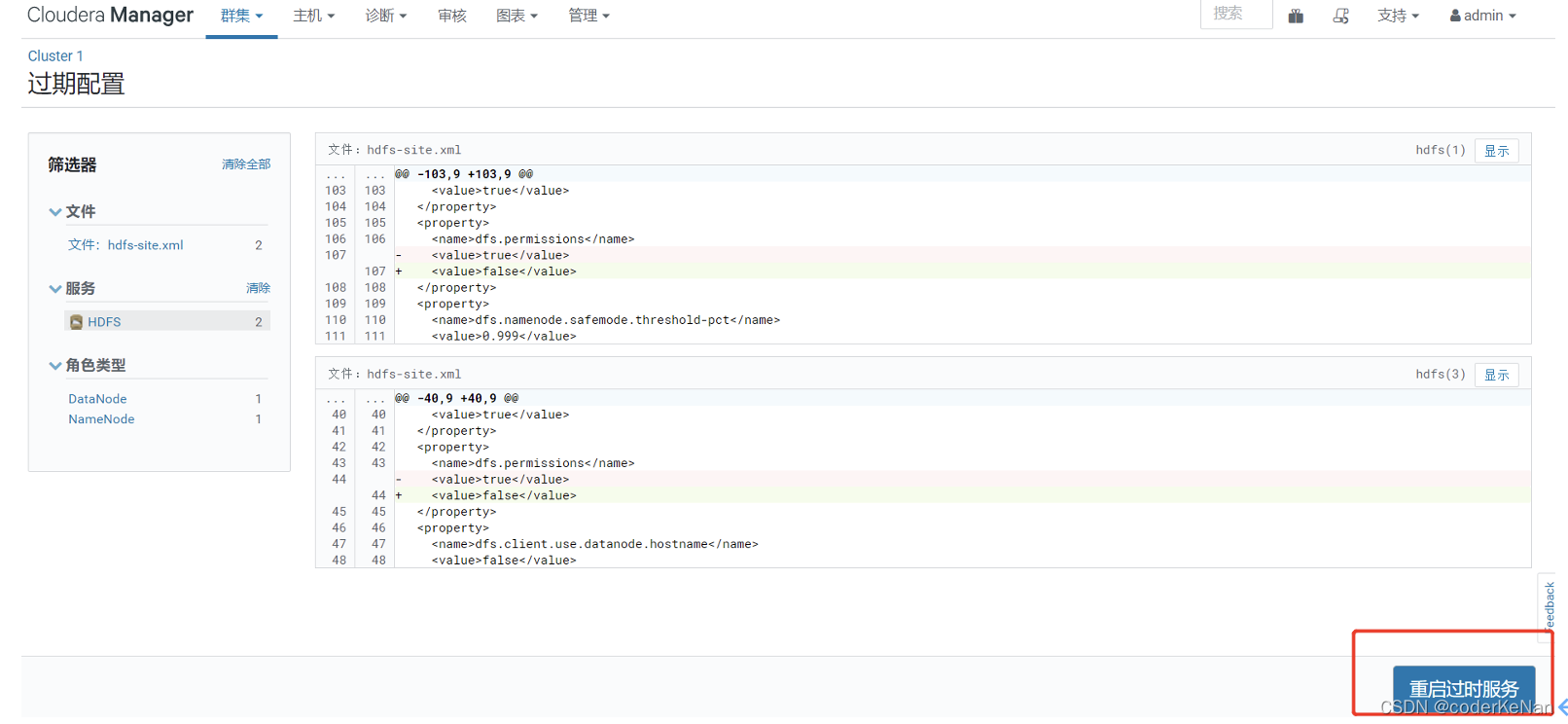Click dfs.permissions name on line 106
The width and height of the screenshot is (1568, 724).
[533, 239]
